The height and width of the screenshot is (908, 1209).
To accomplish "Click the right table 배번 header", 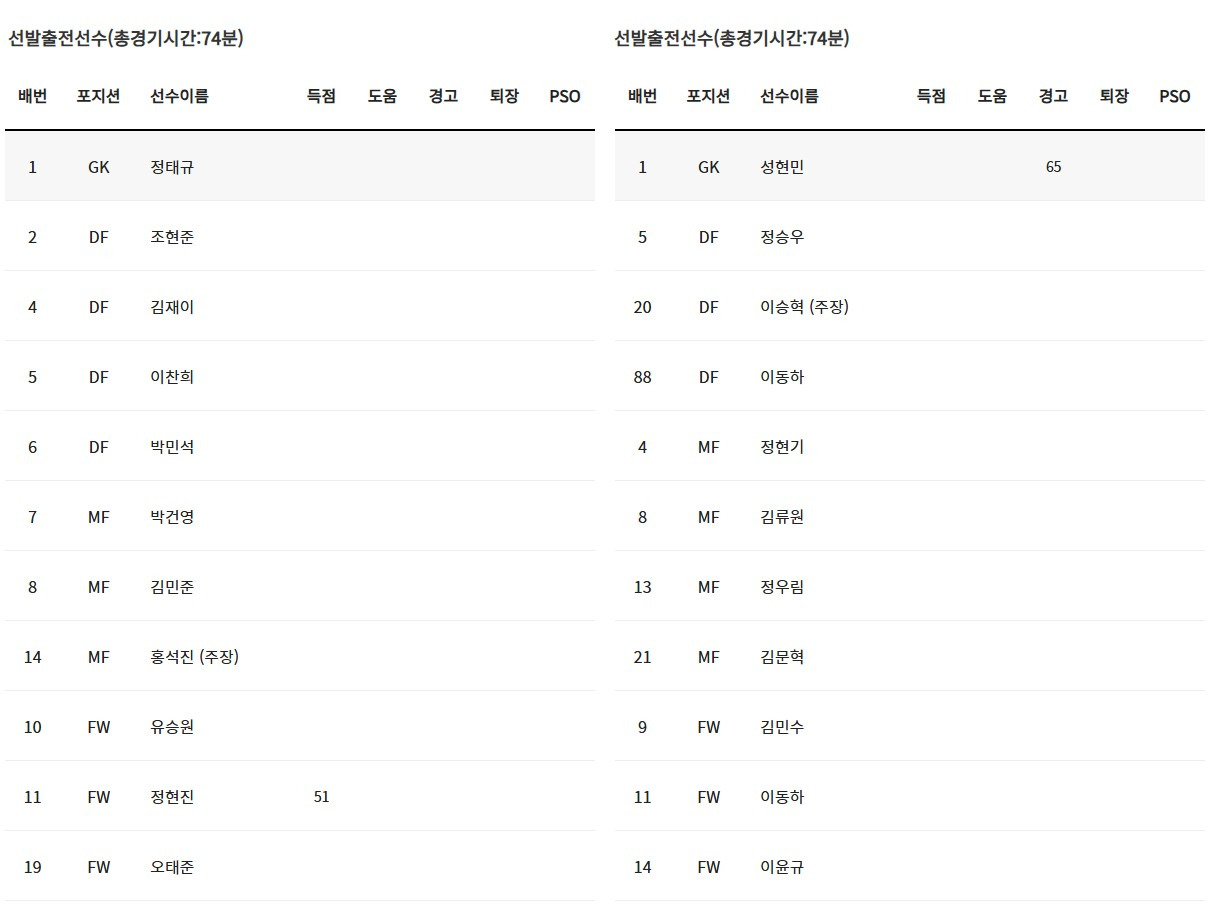I will tap(642, 96).
